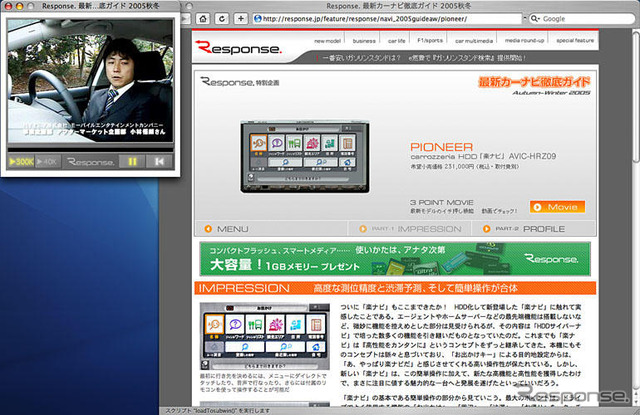Screen dimensions: 640x415
Task: Open the new model nav item
Action: tap(327, 41)
